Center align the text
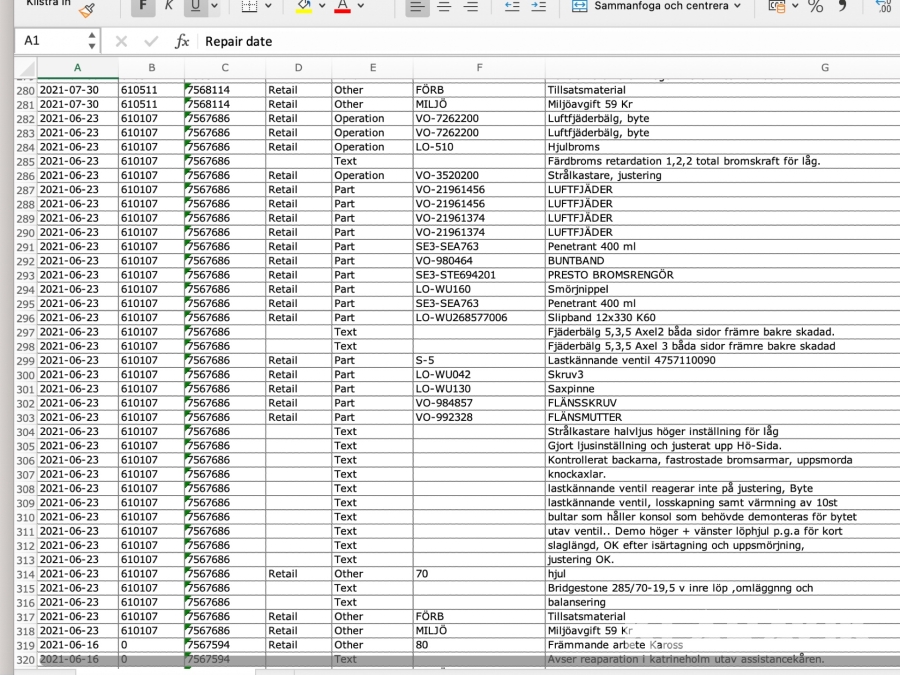Image resolution: width=900 pixels, height=675 pixels. 444,7
